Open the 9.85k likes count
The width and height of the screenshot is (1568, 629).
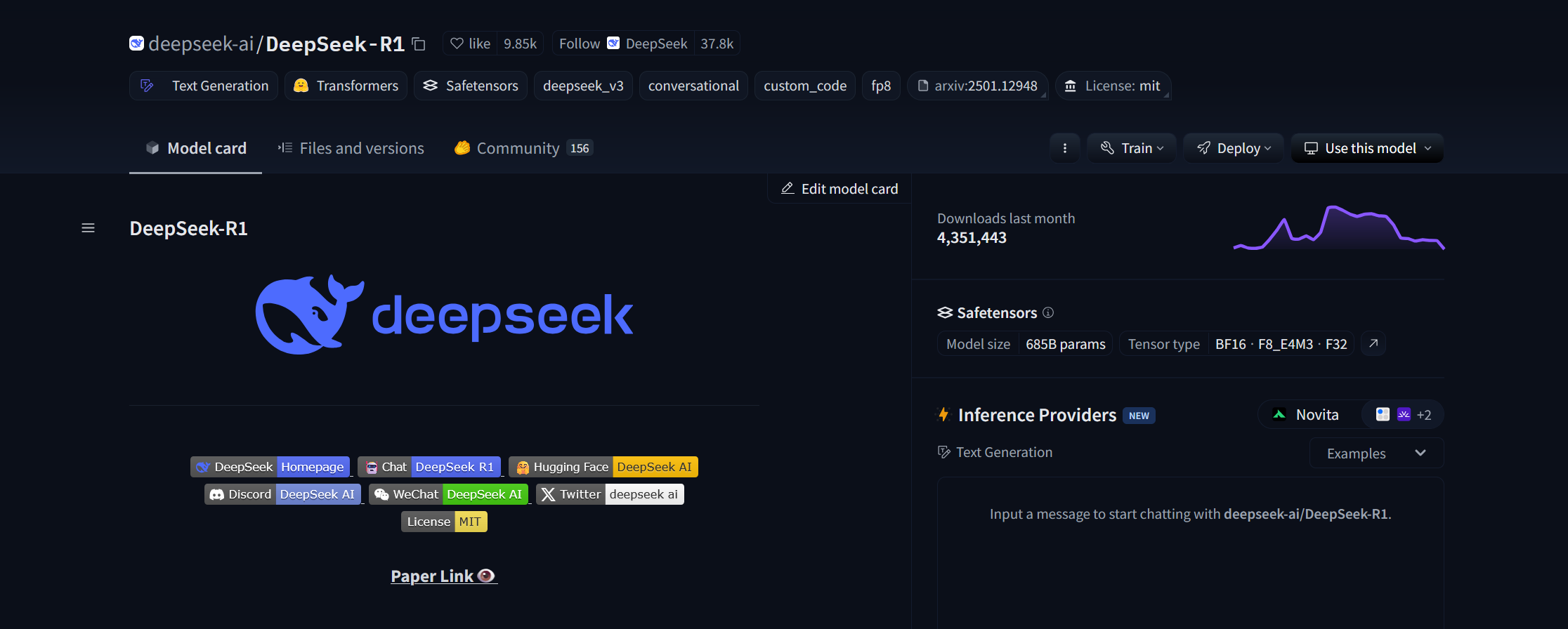(520, 44)
